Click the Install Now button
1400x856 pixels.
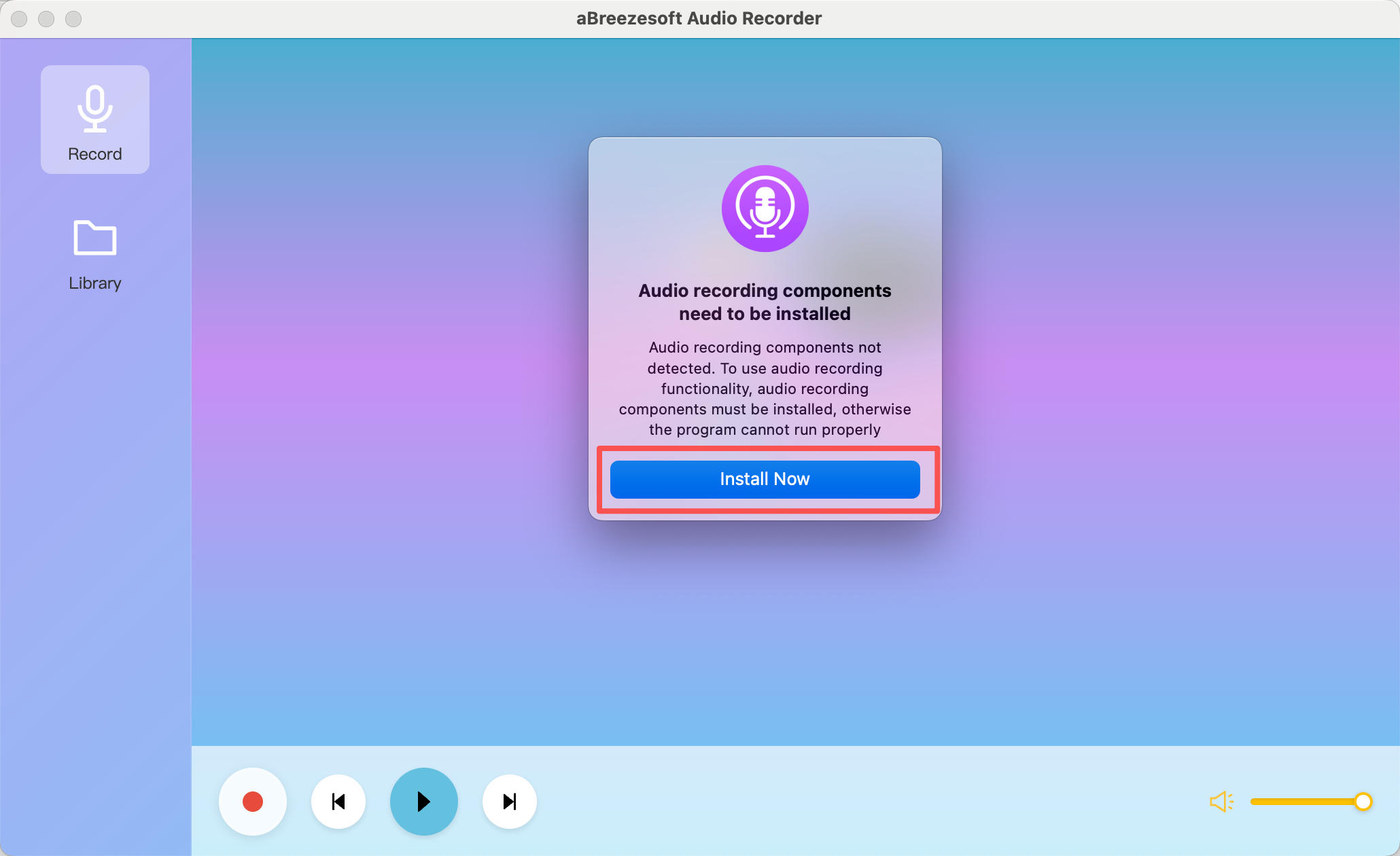(765, 479)
